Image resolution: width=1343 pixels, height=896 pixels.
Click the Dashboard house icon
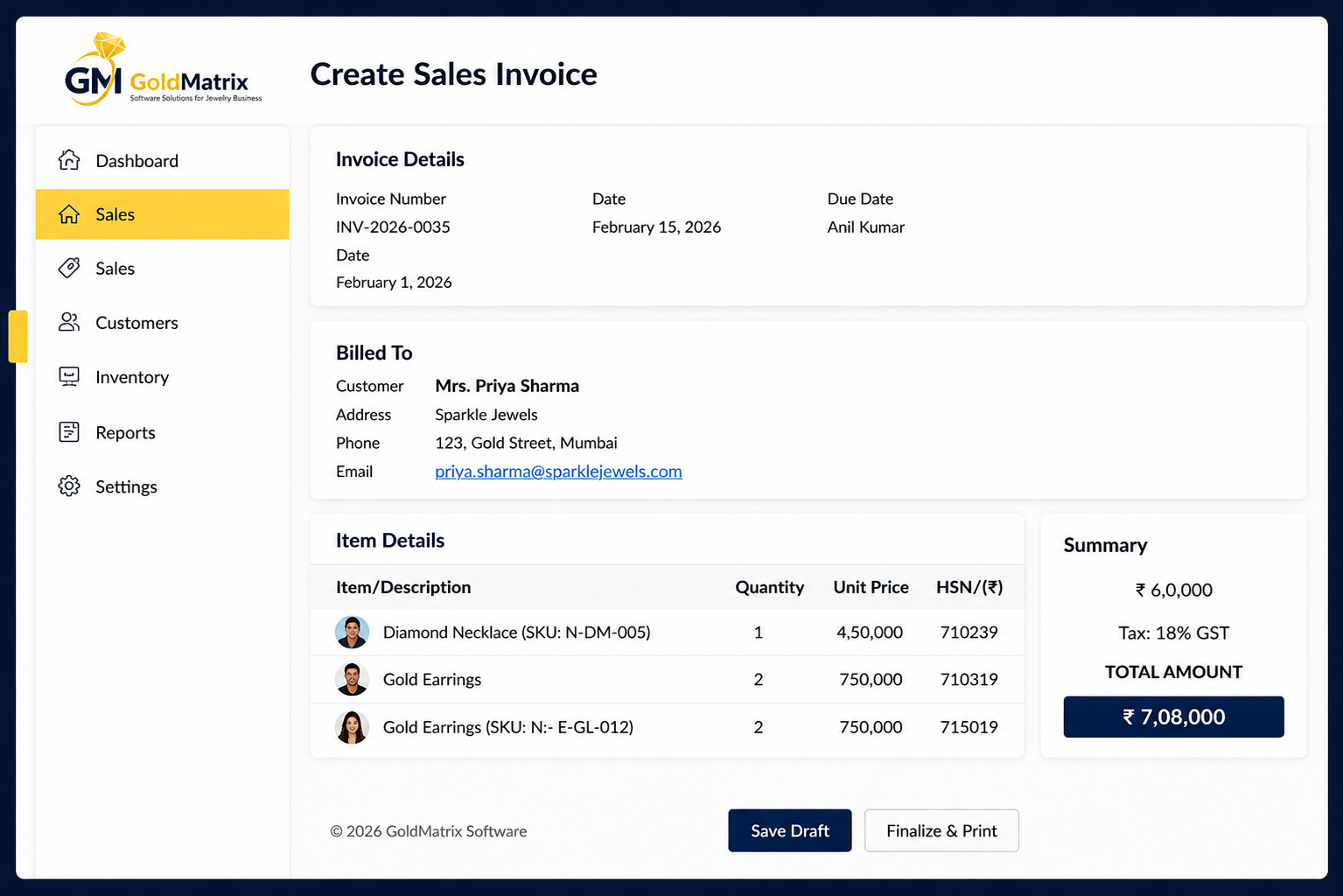tap(69, 160)
